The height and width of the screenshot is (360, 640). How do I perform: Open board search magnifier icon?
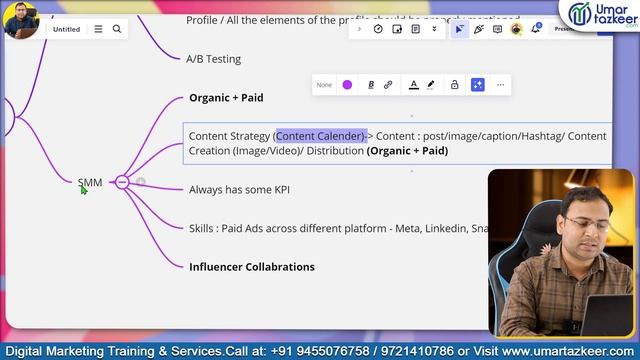point(117,29)
